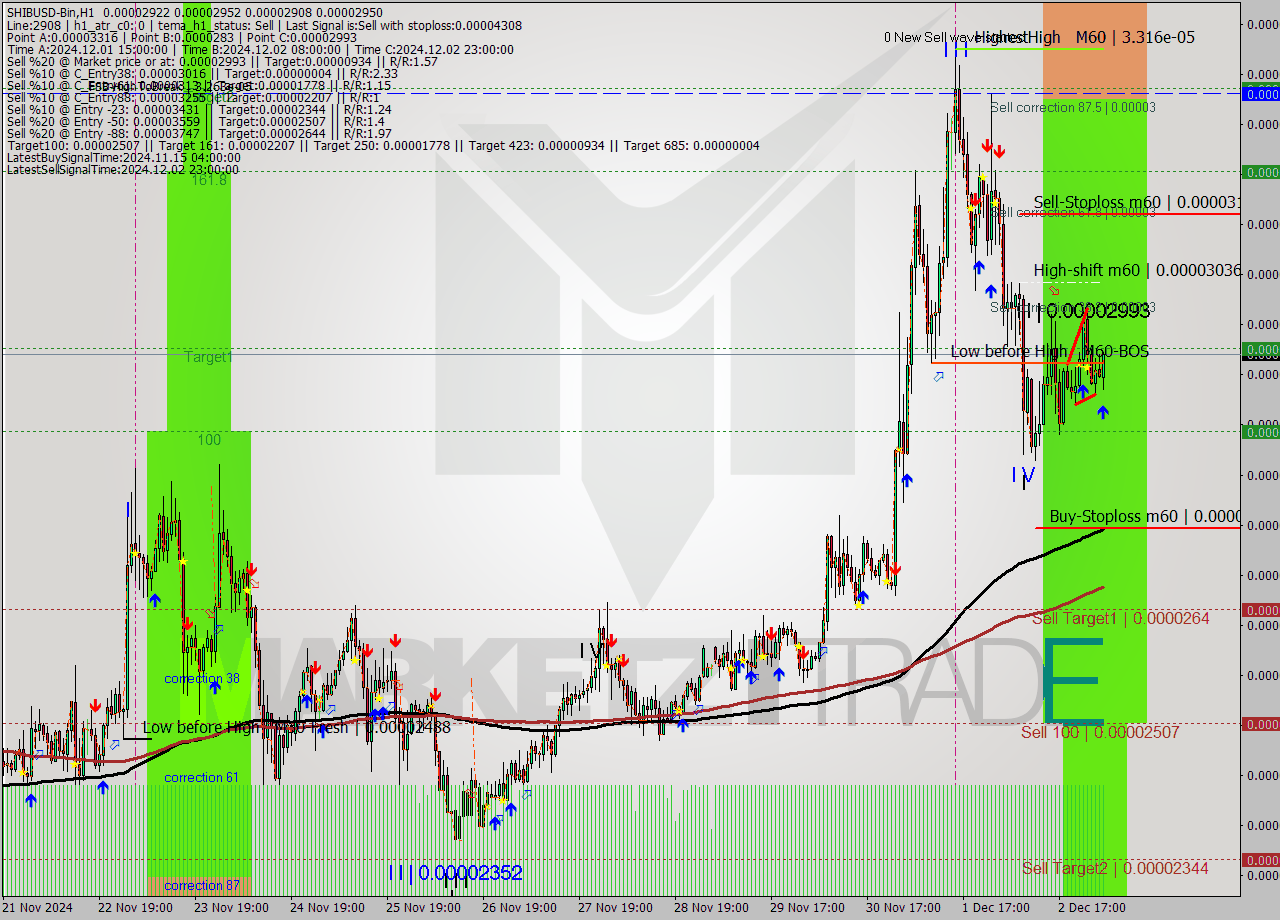The height and width of the screenshot is (920, 1280).
Task: Click the Point A:0.00003316 info line
Action: (x=181, y=38)
